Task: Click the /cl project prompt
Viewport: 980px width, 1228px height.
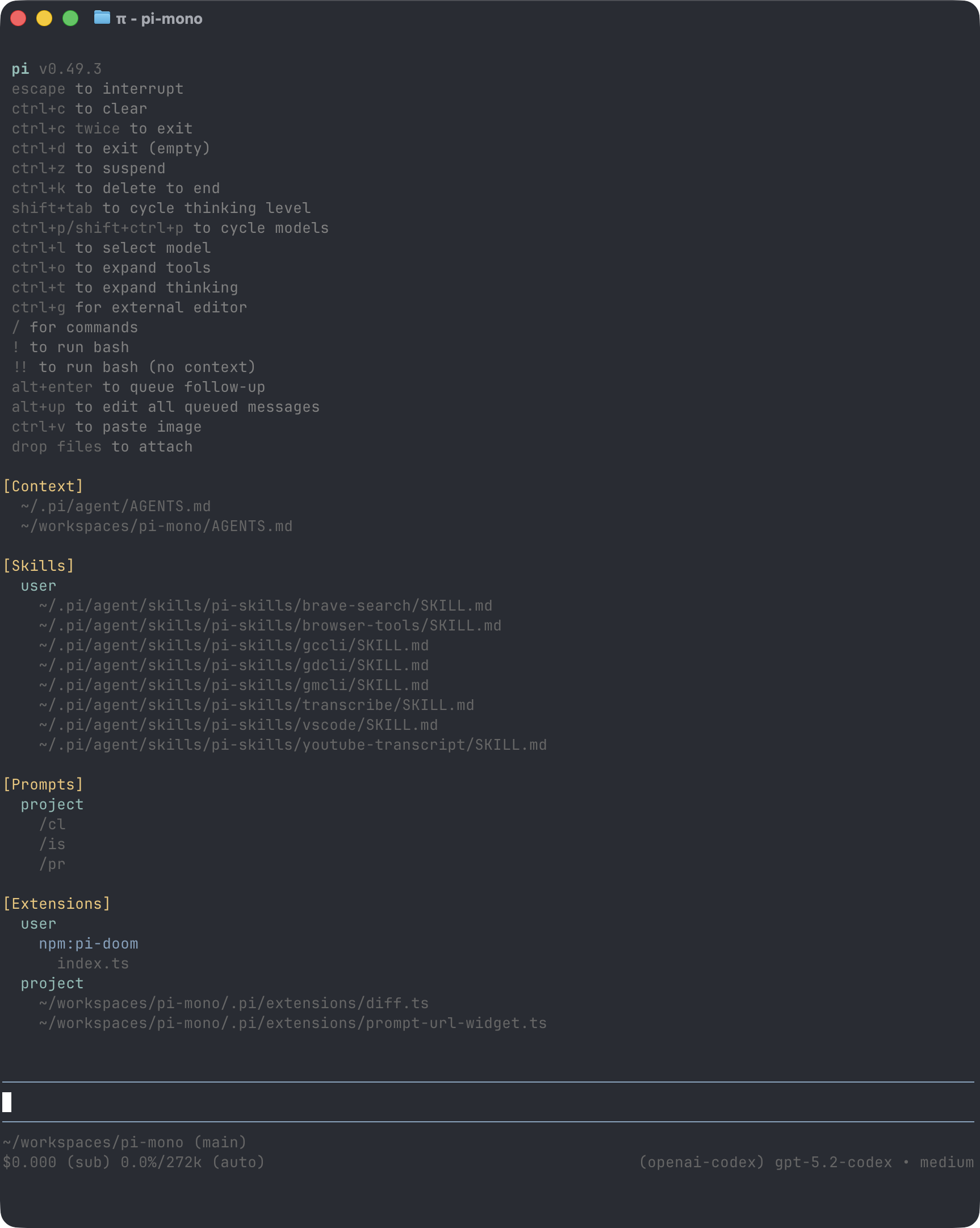Action: [x=52, y=824]
